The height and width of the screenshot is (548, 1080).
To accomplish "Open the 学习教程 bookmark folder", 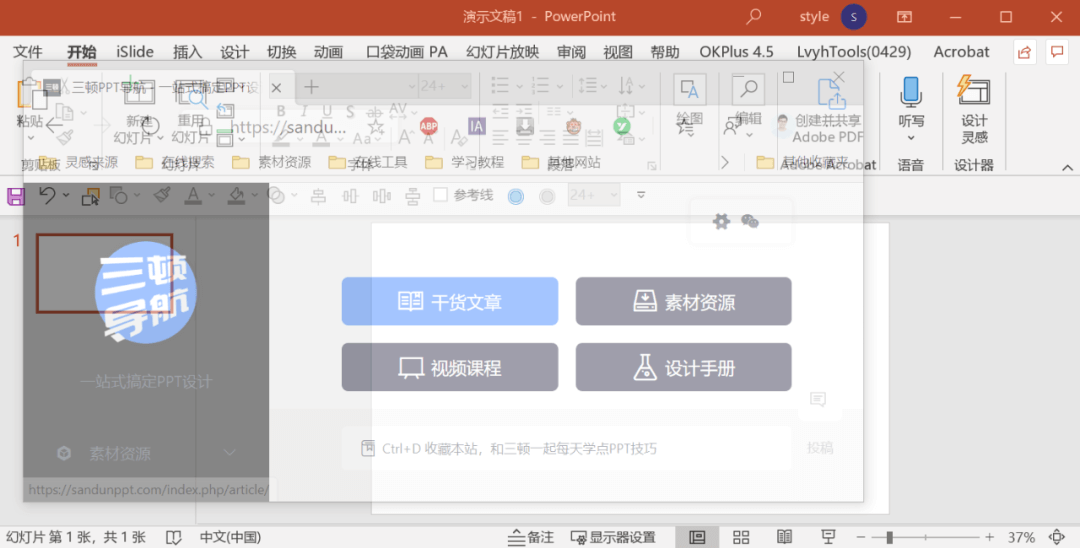I will [465, 162].
